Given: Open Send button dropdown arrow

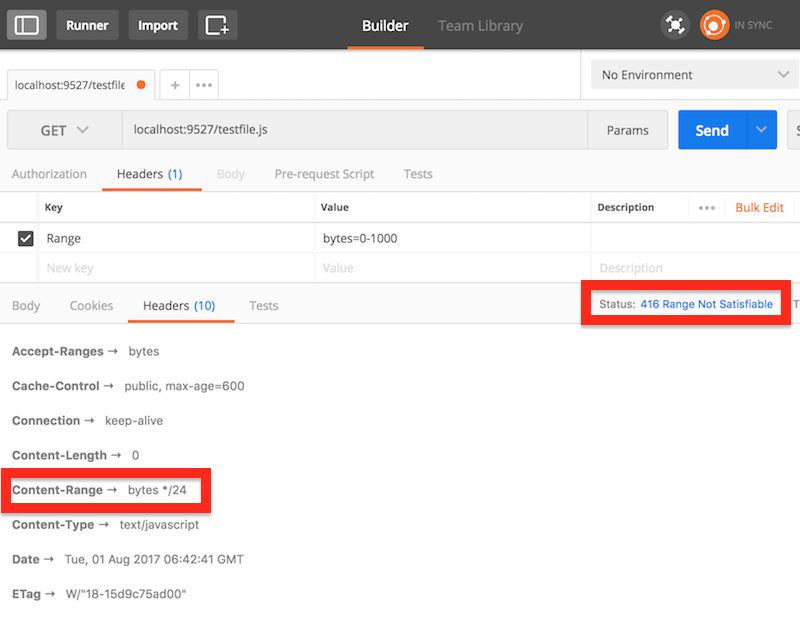Looking at the screenshot, I should click(x=761, y=130).
